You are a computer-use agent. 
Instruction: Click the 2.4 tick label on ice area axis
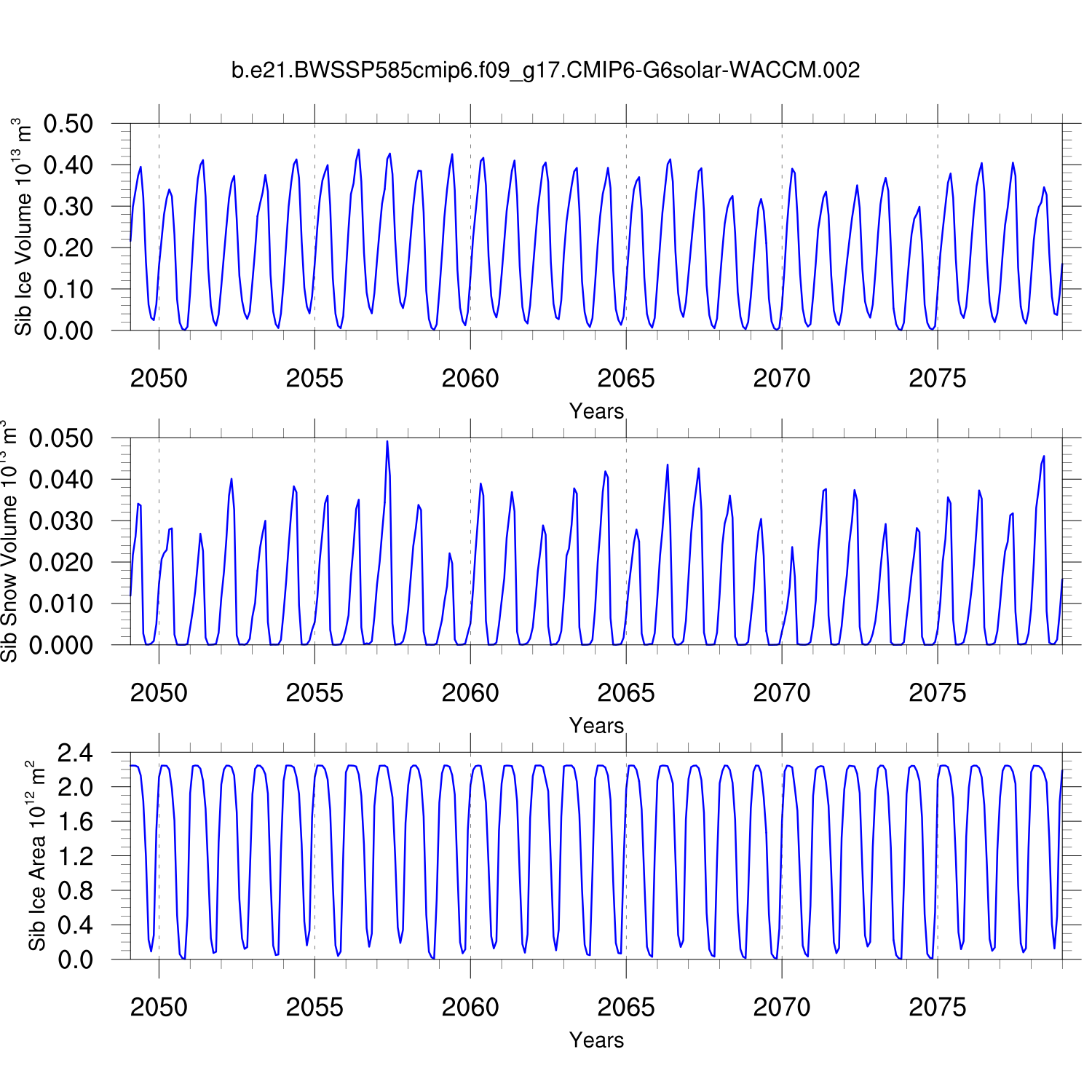click(76, 753)
